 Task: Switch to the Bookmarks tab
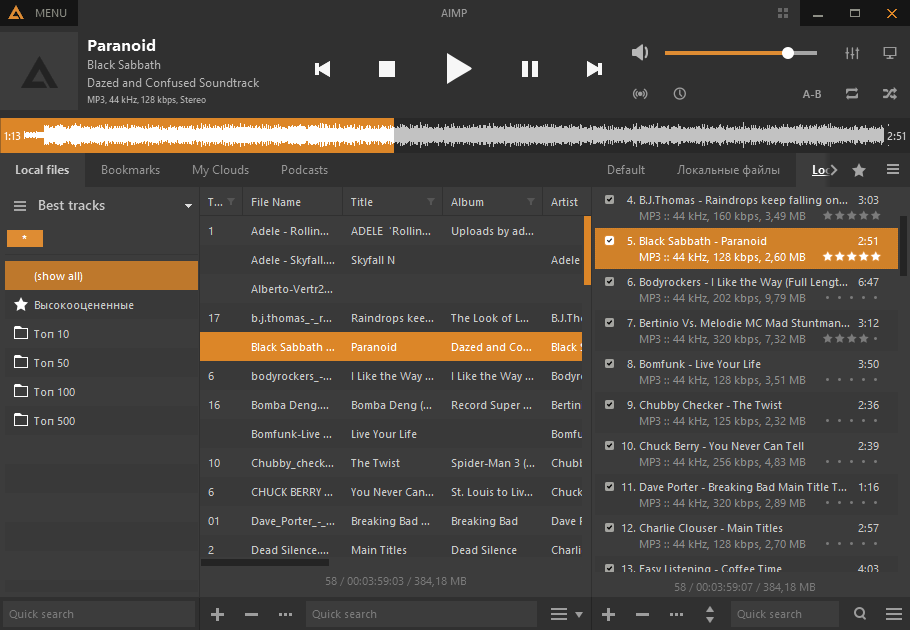click(131, 170)
